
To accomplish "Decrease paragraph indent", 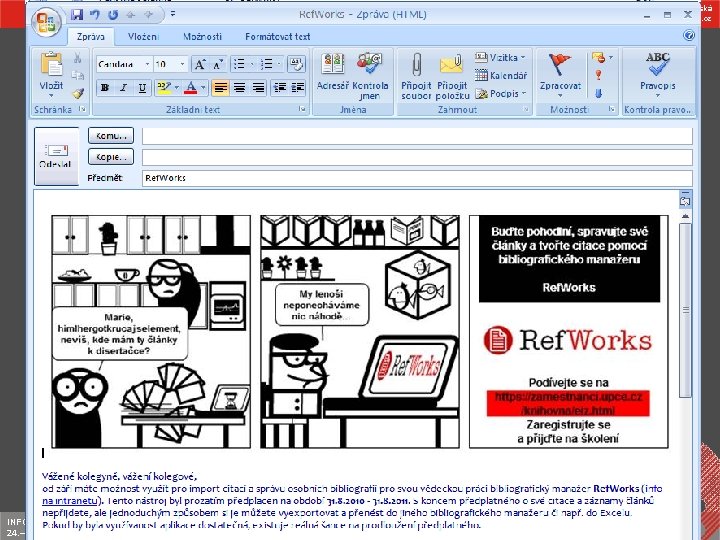I will pos(280,88).
